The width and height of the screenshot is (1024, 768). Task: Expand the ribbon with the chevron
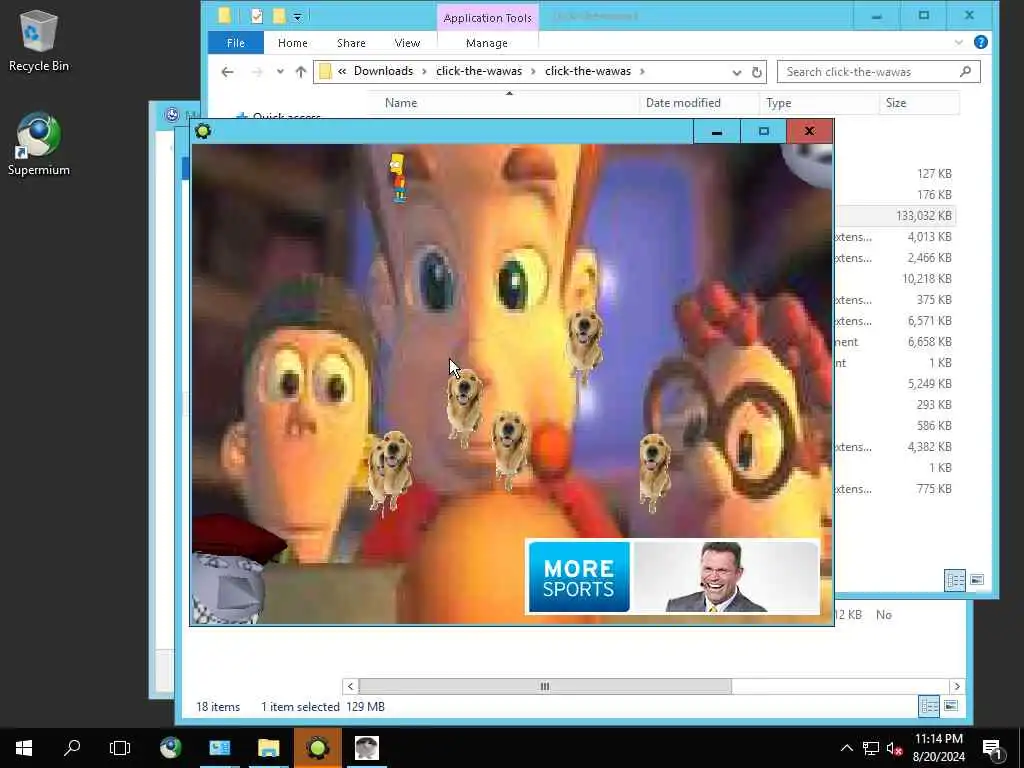[x=958, y=42]
